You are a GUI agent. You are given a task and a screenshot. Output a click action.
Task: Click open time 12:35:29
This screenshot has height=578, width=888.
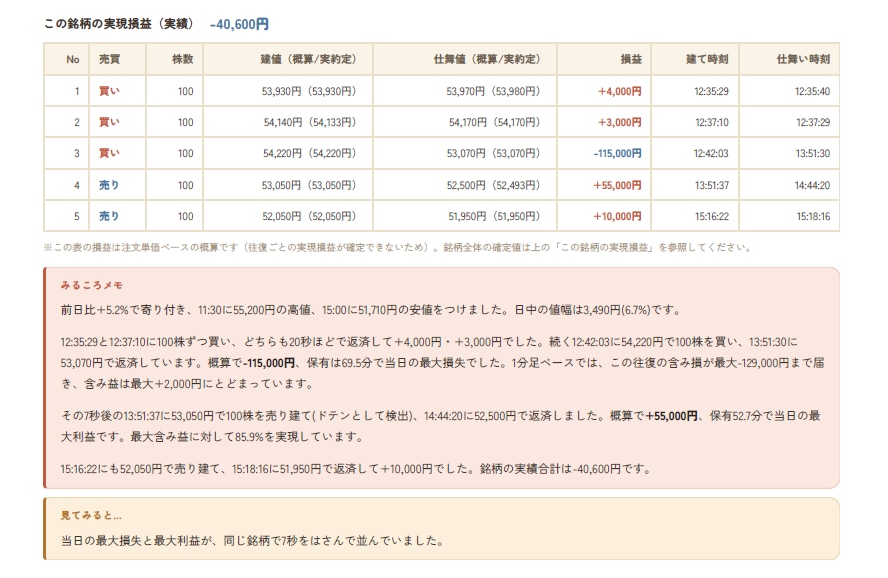click(711, 91)
